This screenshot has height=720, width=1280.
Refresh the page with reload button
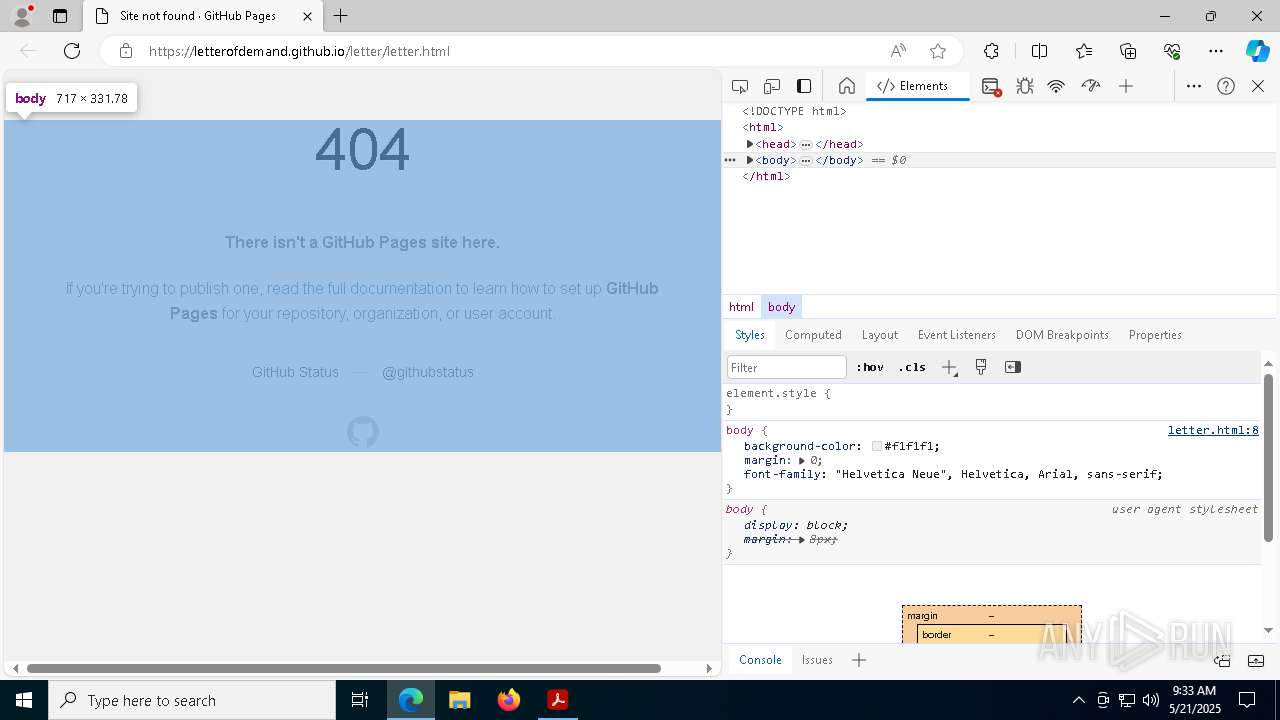pyautogui.click(x=72, y=51)
